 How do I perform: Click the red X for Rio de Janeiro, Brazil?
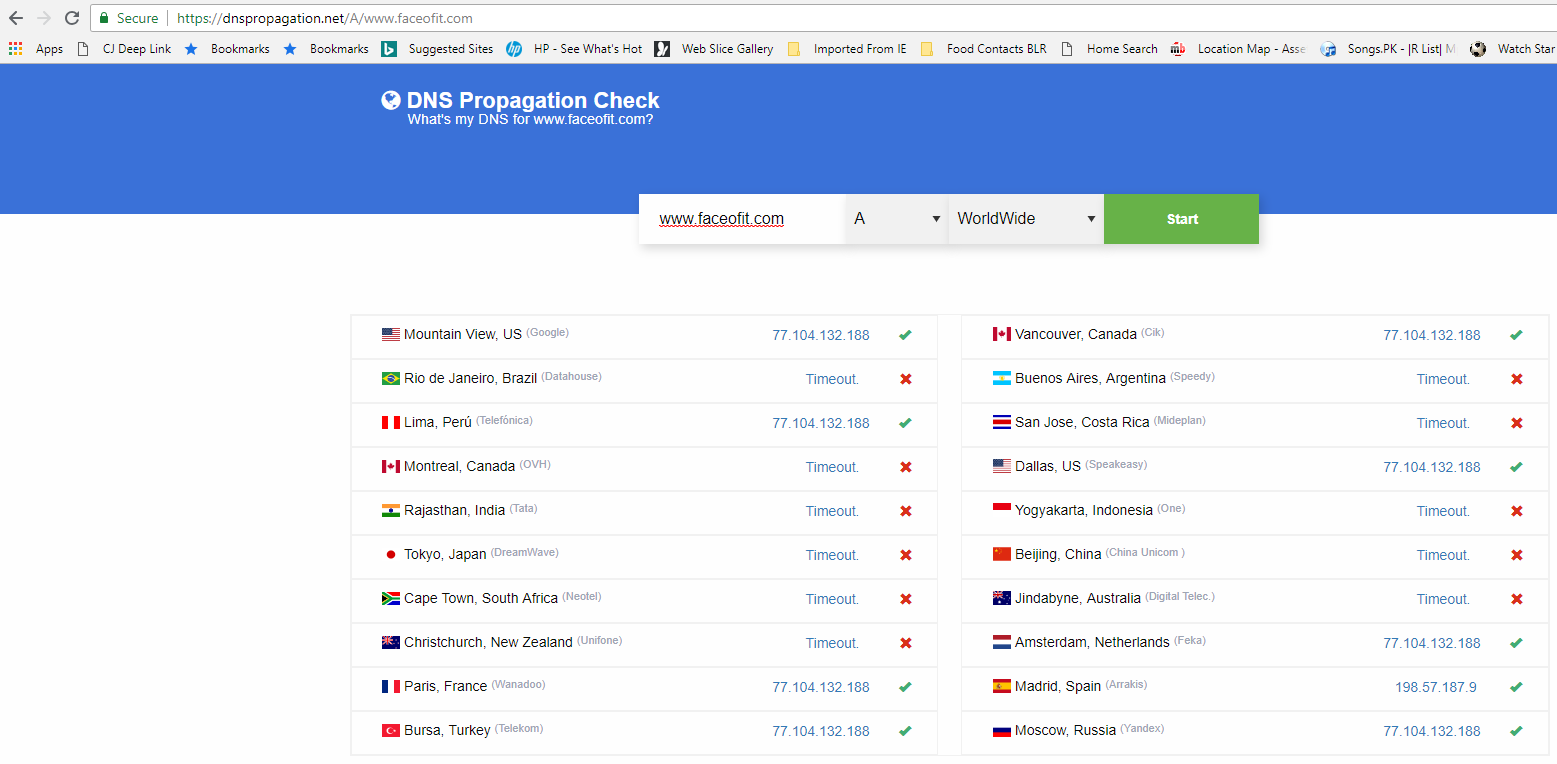click(x=906, y=379)
